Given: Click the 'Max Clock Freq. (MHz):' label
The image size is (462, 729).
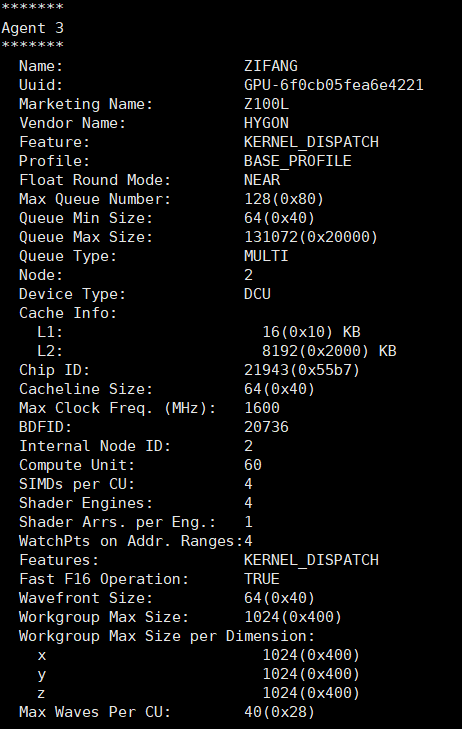Looking at the screenshot, I should coord(118,408).
